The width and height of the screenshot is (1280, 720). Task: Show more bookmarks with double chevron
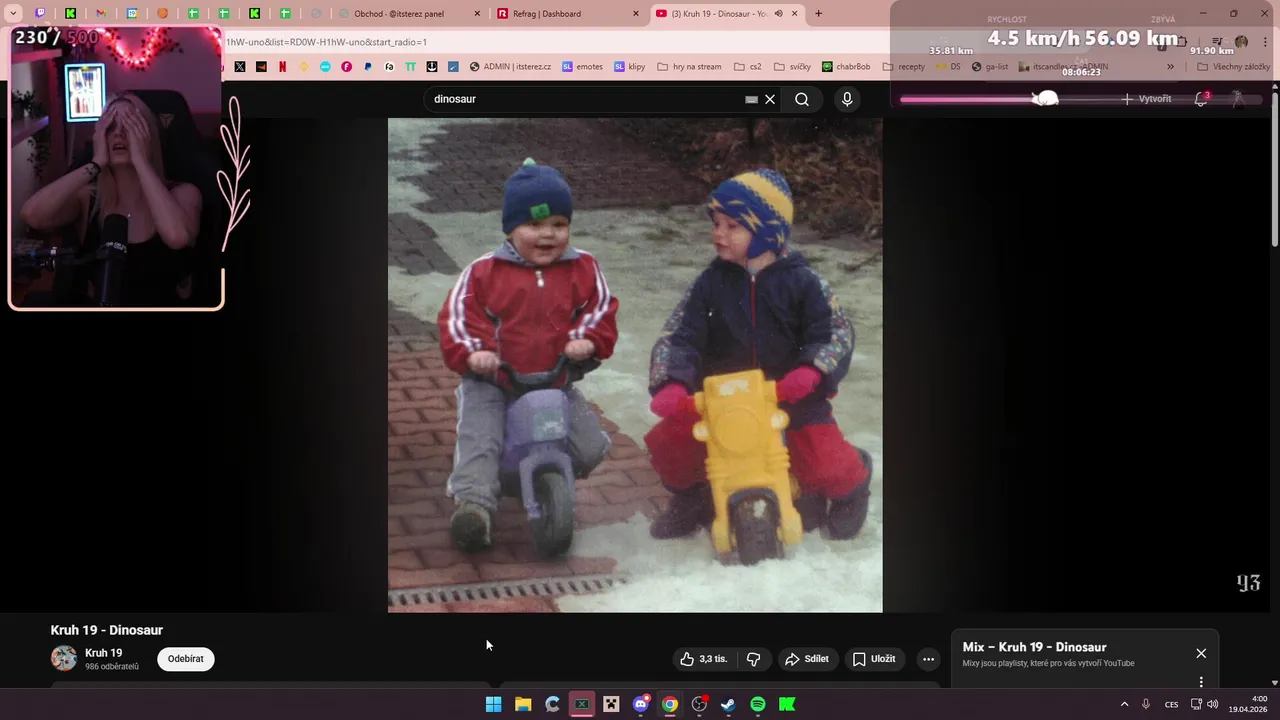point(1171,67)
